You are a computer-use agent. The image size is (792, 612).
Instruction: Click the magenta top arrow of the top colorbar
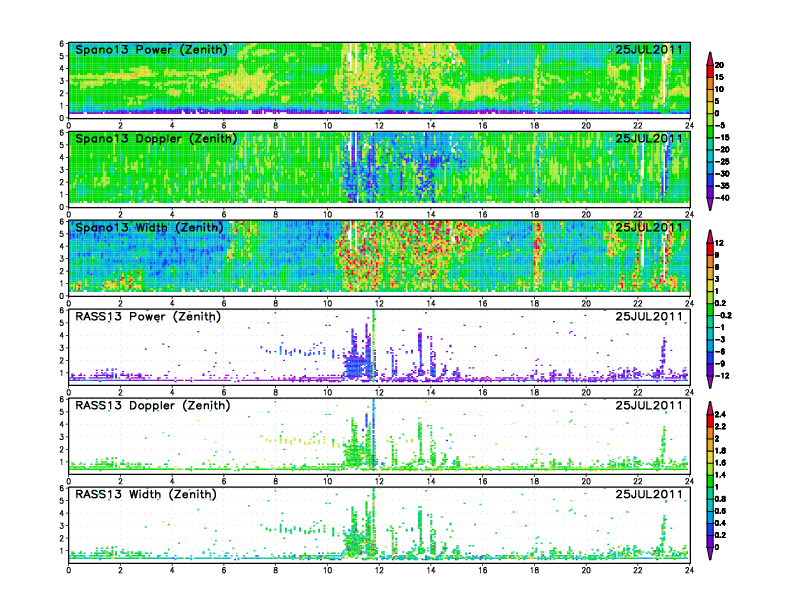pyautogui.click(x=710, y=59)
